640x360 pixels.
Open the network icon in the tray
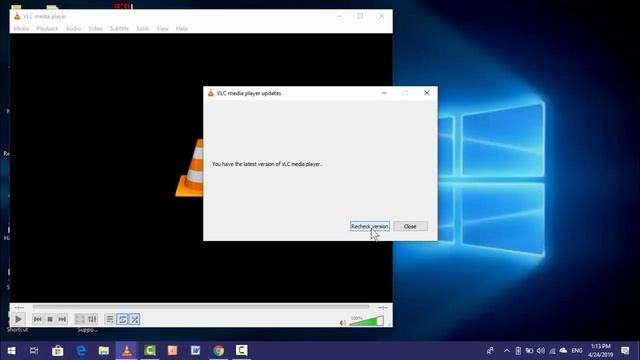click(x=552, y=351)
